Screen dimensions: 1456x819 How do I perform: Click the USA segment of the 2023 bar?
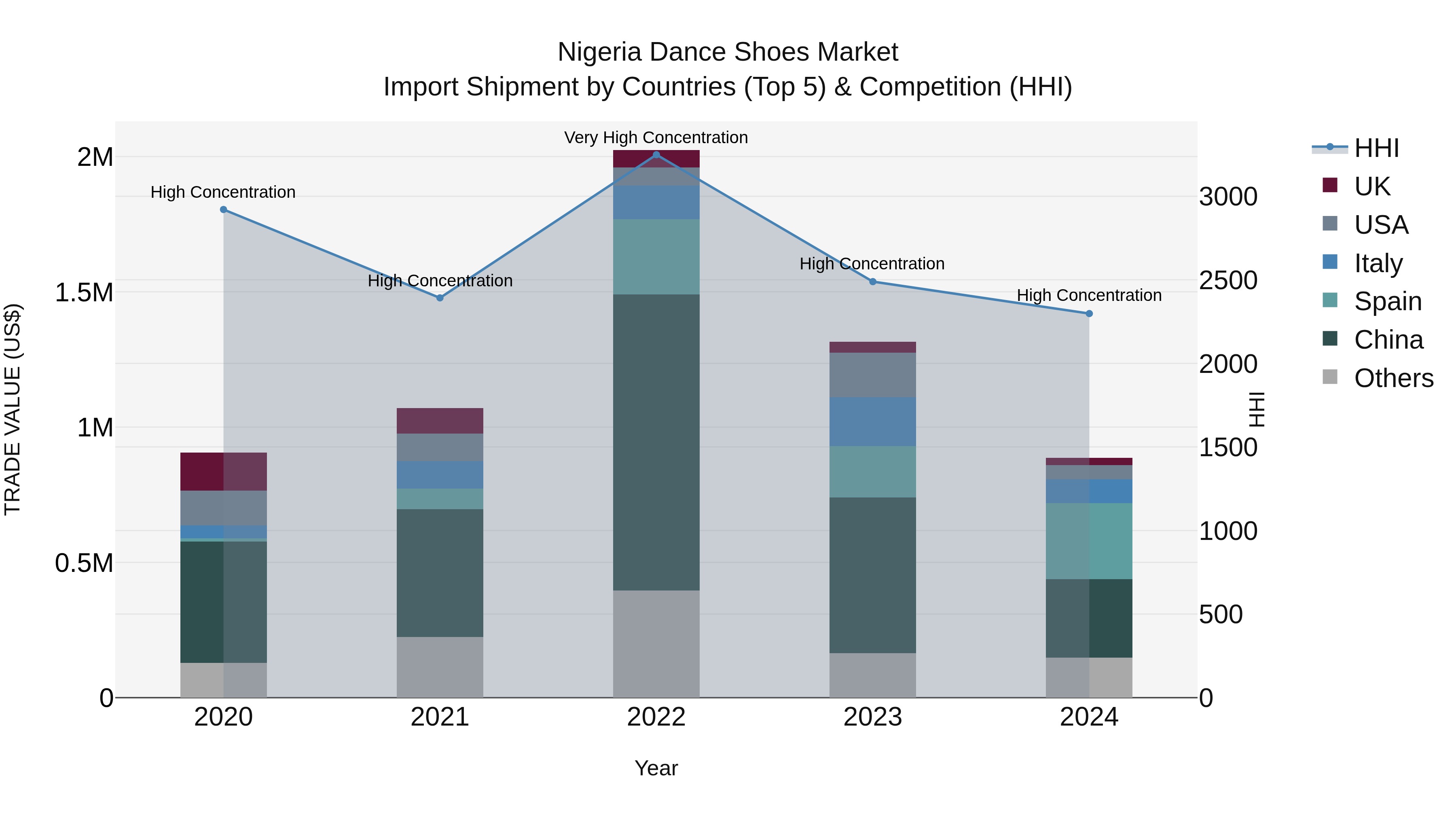[873, 375]
